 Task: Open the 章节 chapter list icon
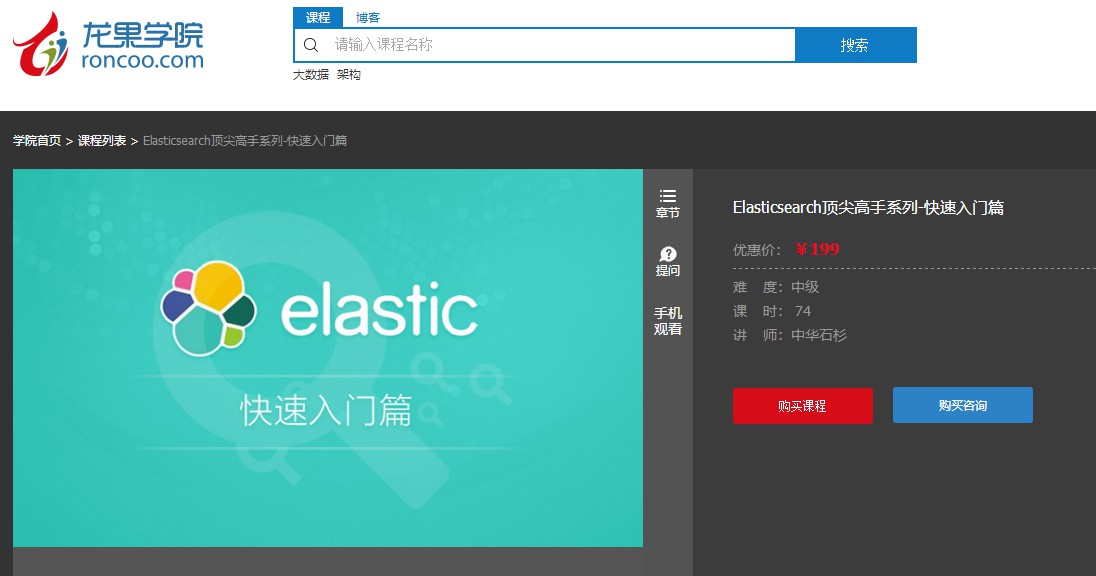(x=668, y=203)
